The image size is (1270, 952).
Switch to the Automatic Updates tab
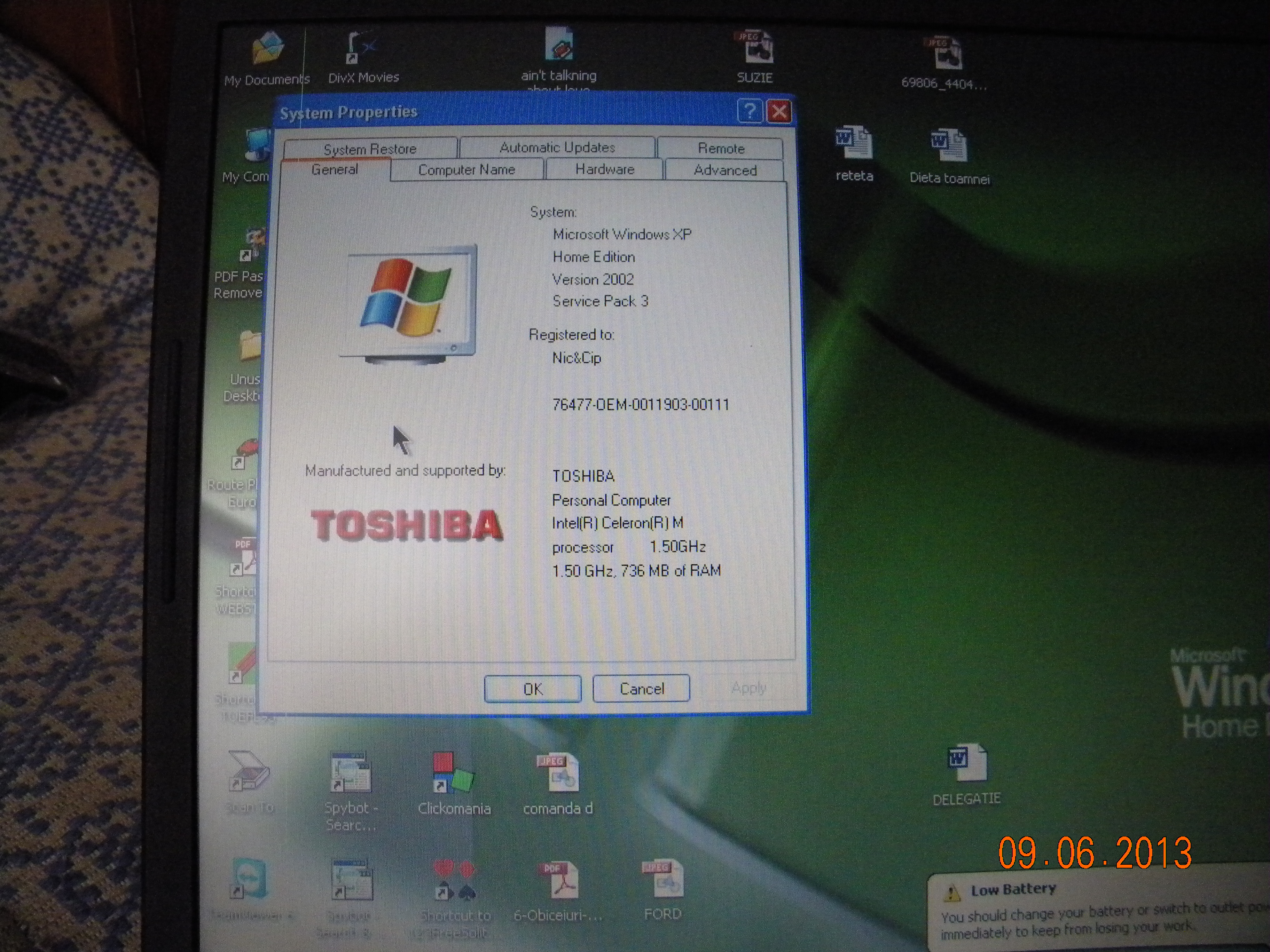557,148
